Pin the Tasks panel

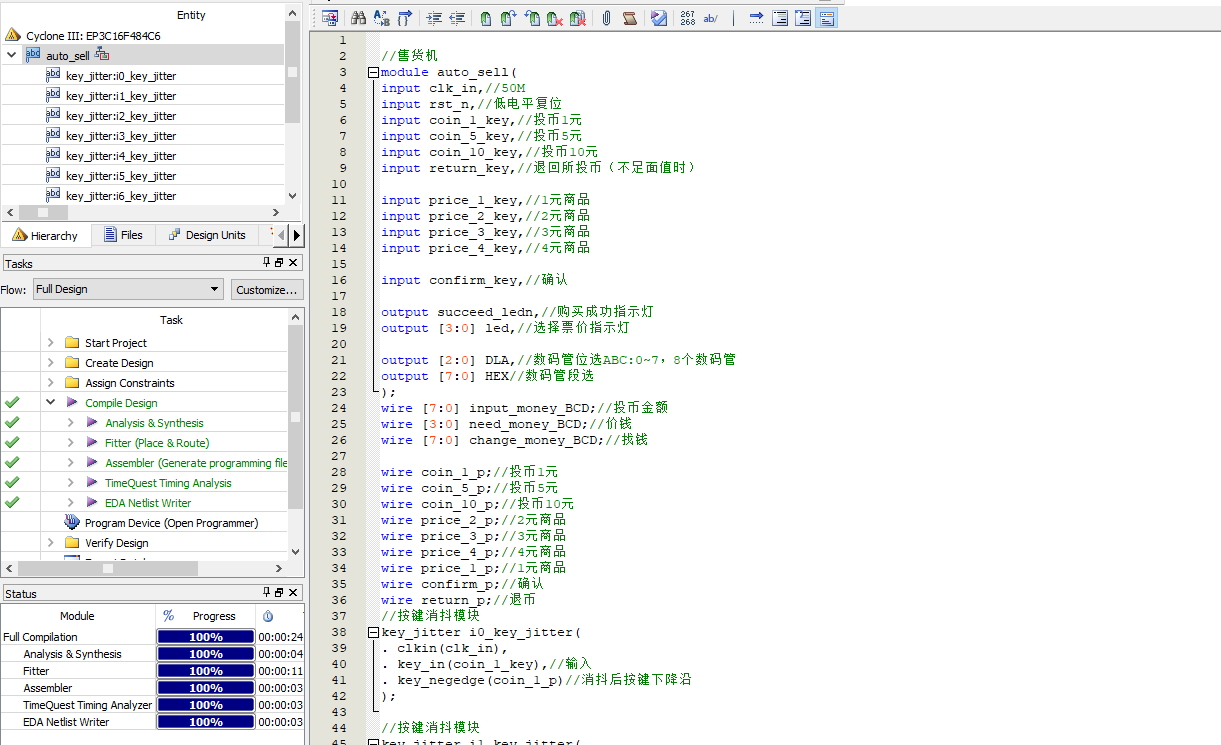pos(266,263)
